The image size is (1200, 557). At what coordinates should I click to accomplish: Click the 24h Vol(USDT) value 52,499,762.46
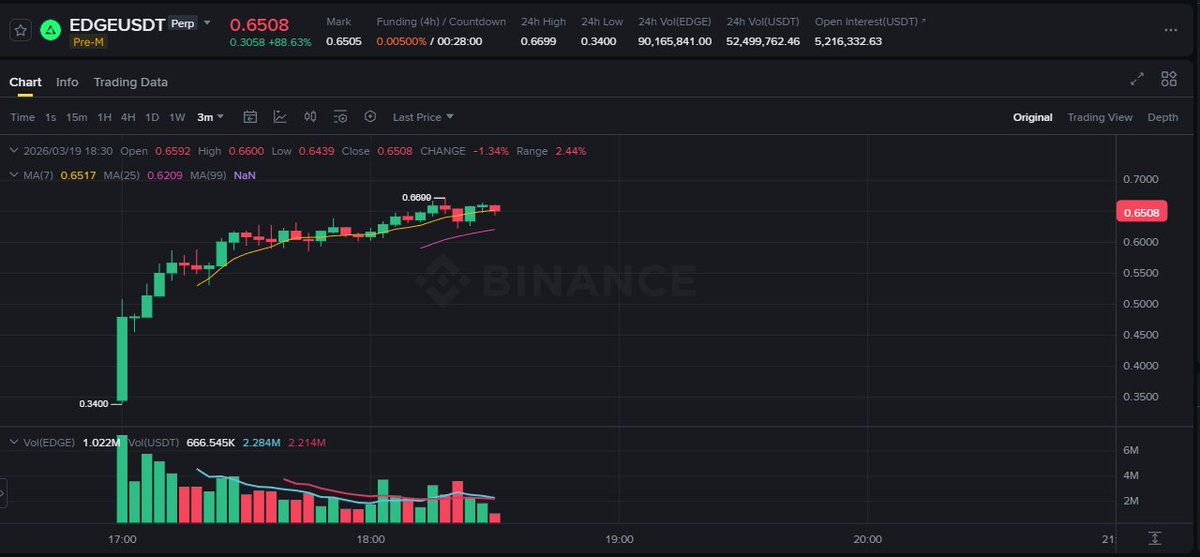[x=763, y=41]
